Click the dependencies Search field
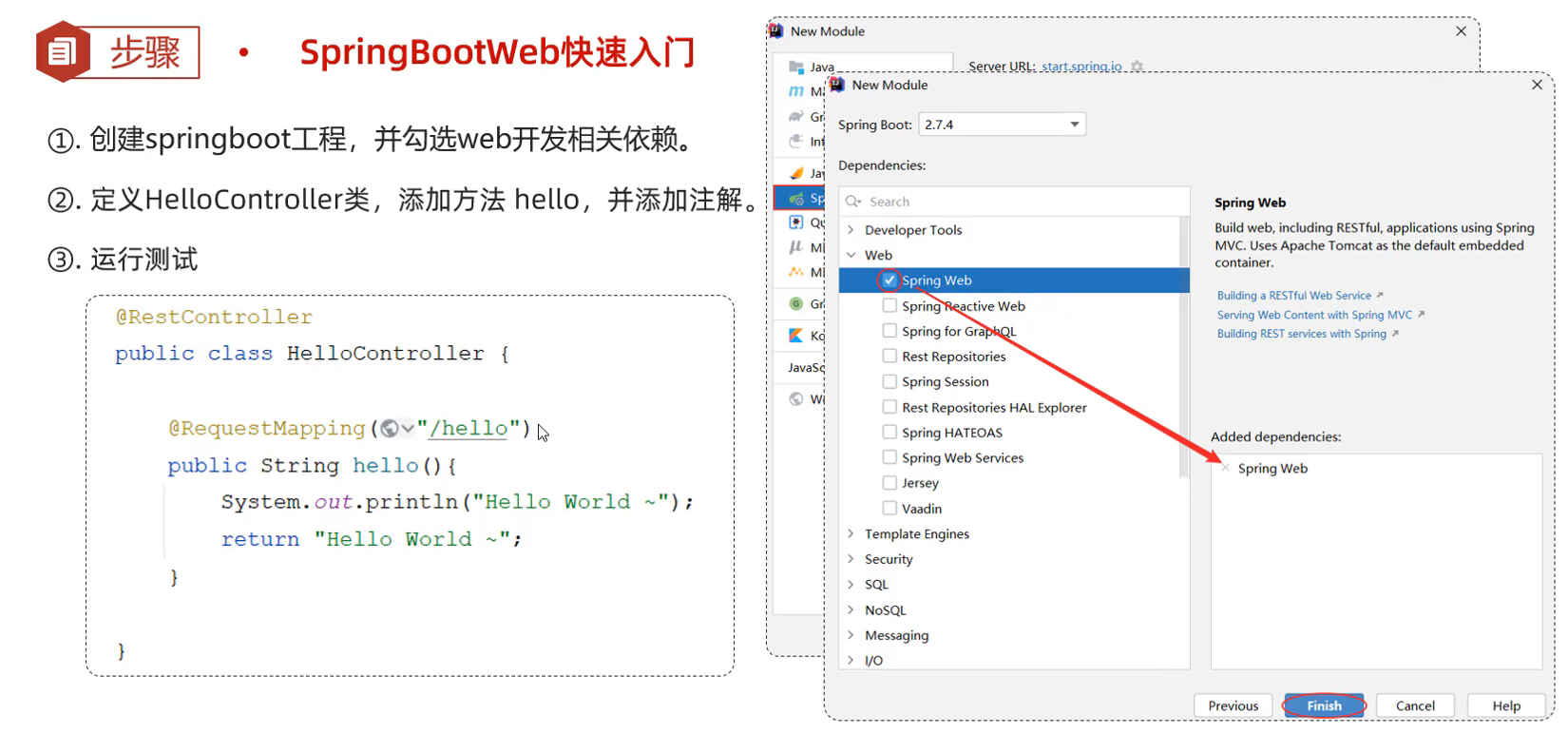 (x=1017, y=202)
